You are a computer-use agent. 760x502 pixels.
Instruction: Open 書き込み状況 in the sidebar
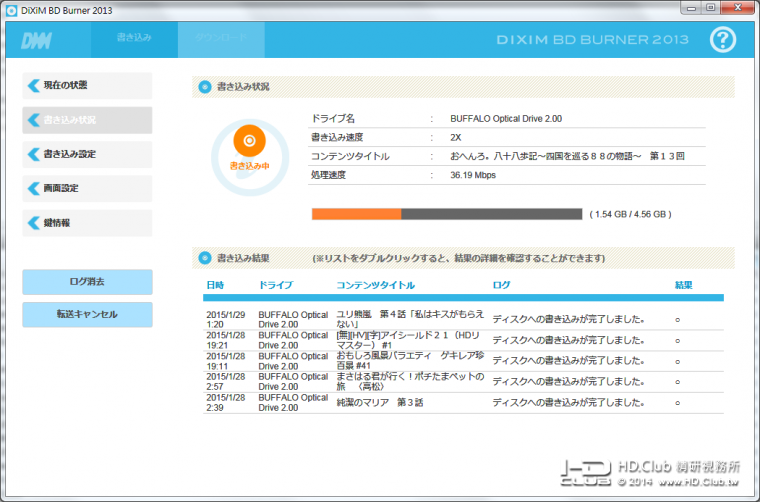point(87,120)
